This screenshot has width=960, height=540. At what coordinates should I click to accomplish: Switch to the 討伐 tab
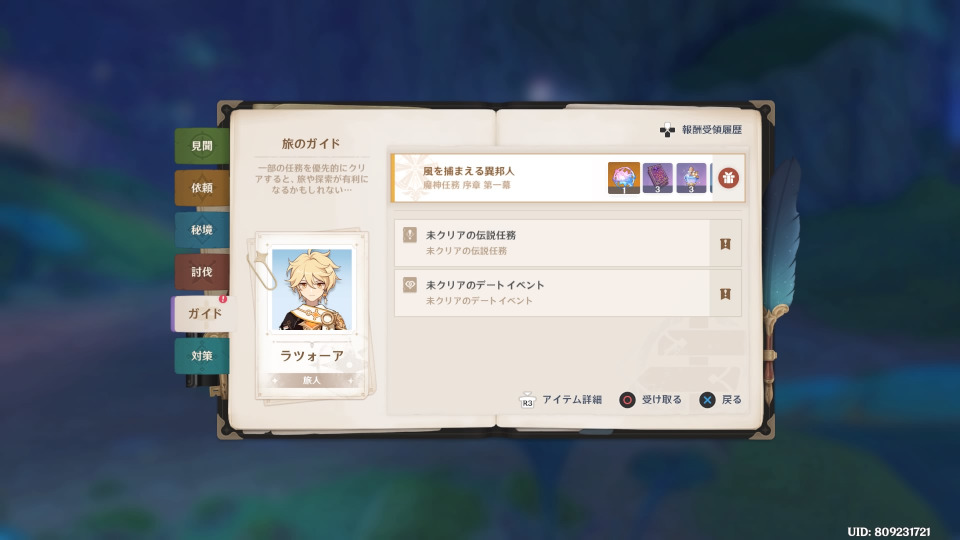click(201, 272)
